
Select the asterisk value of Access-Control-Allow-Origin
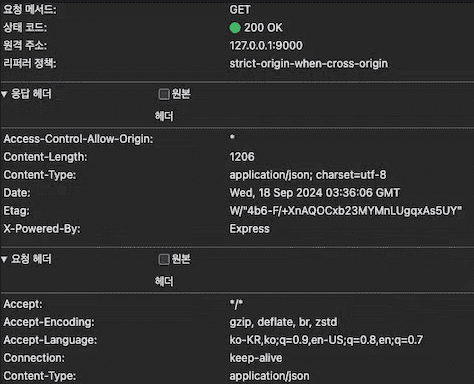click(x=232, y=137)
